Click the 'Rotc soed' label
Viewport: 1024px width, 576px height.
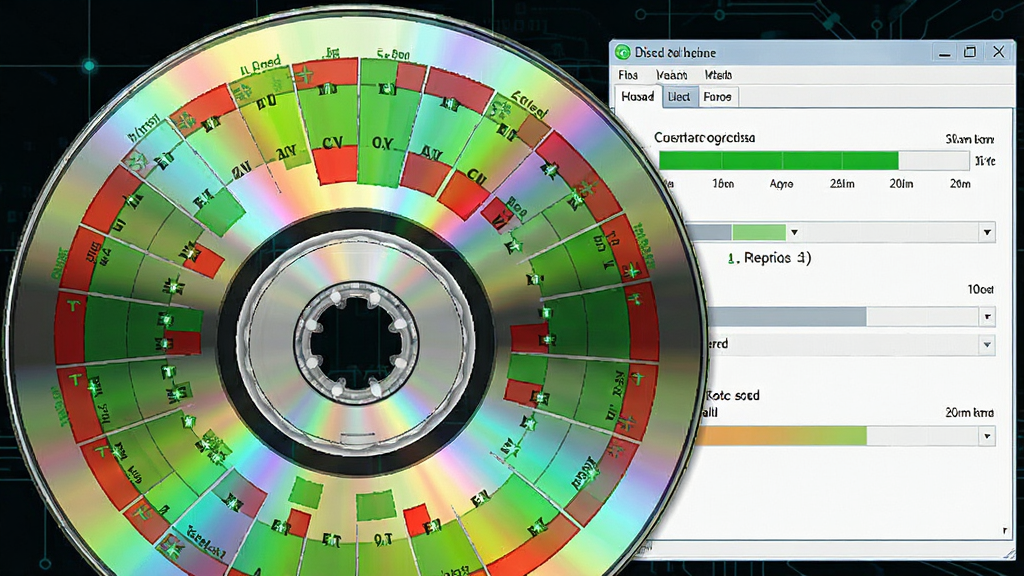point(733,395)
